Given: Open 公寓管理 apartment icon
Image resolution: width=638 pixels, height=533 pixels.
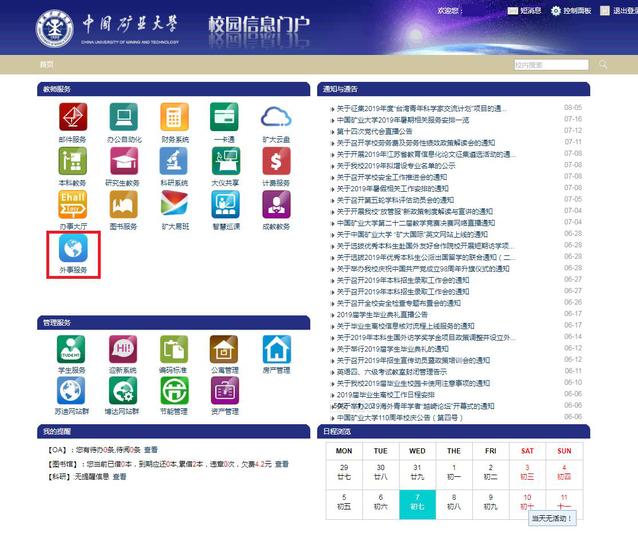Looking at the screenshot, I should point(225,350).
